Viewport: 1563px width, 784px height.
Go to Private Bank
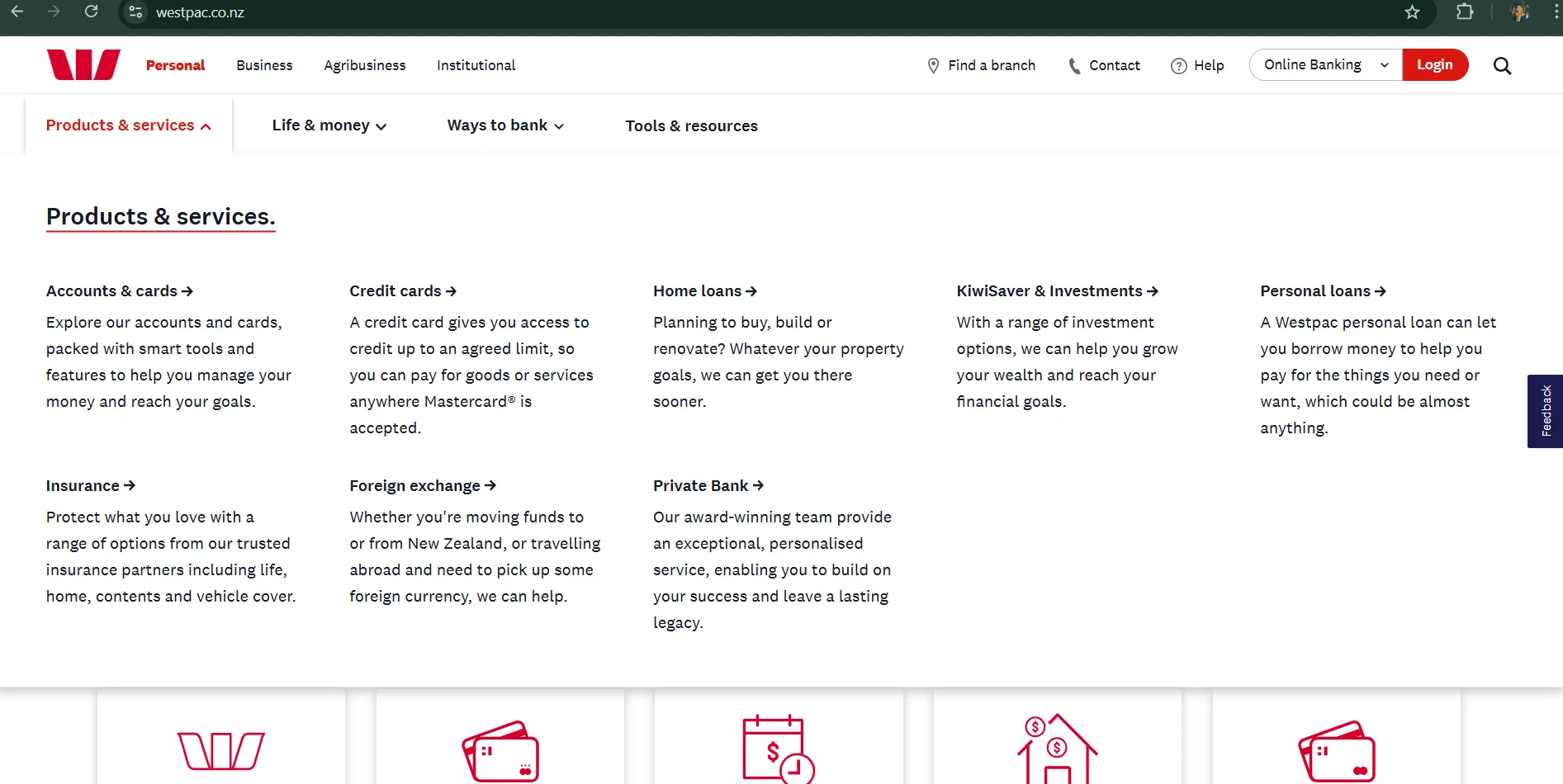pos(708,486)
